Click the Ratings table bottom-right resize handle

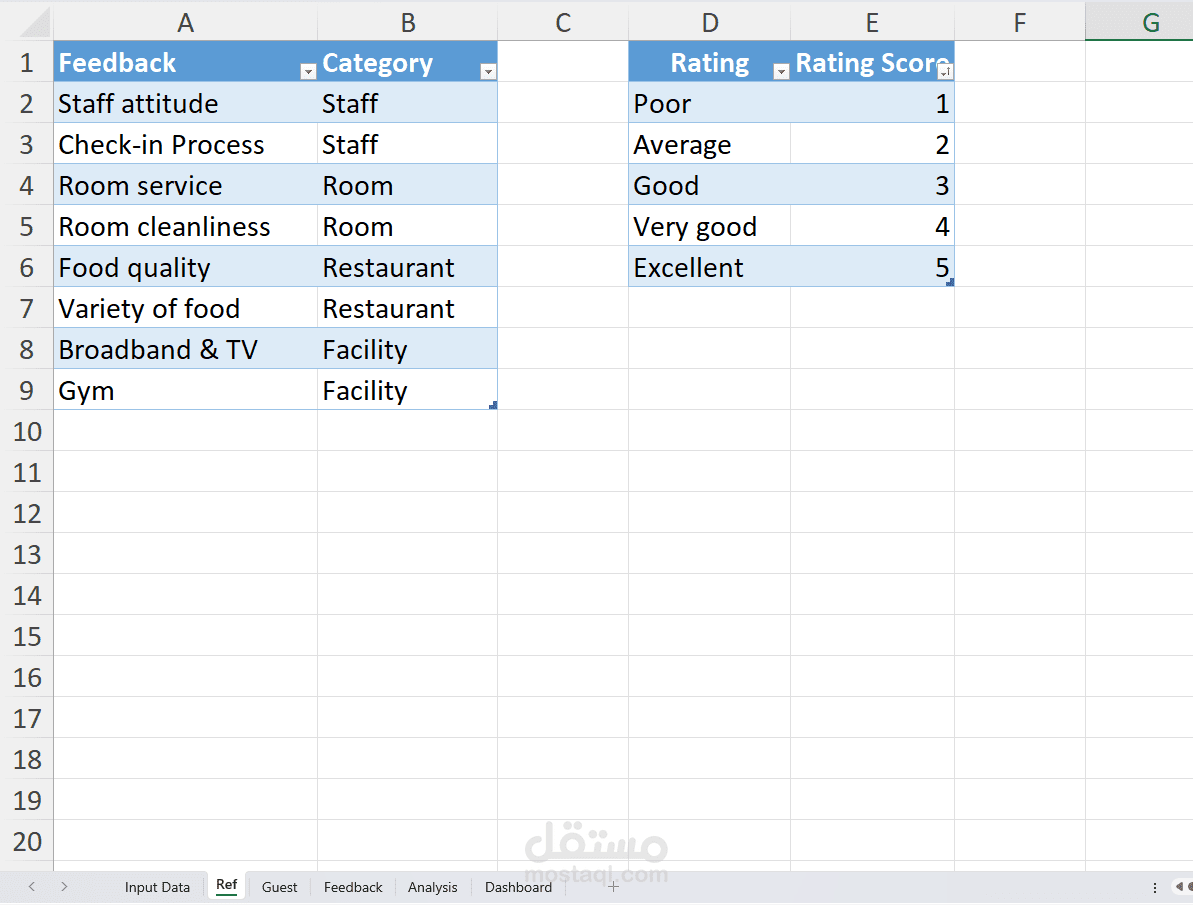click(949, 283)
